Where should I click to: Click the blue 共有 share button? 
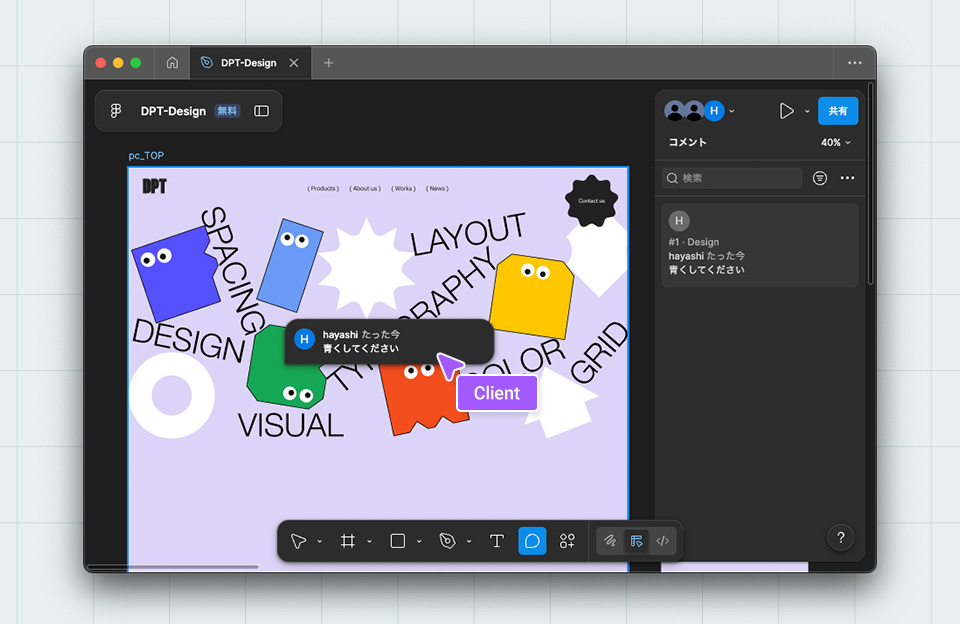pyautogui.click(x=837, y=111)
